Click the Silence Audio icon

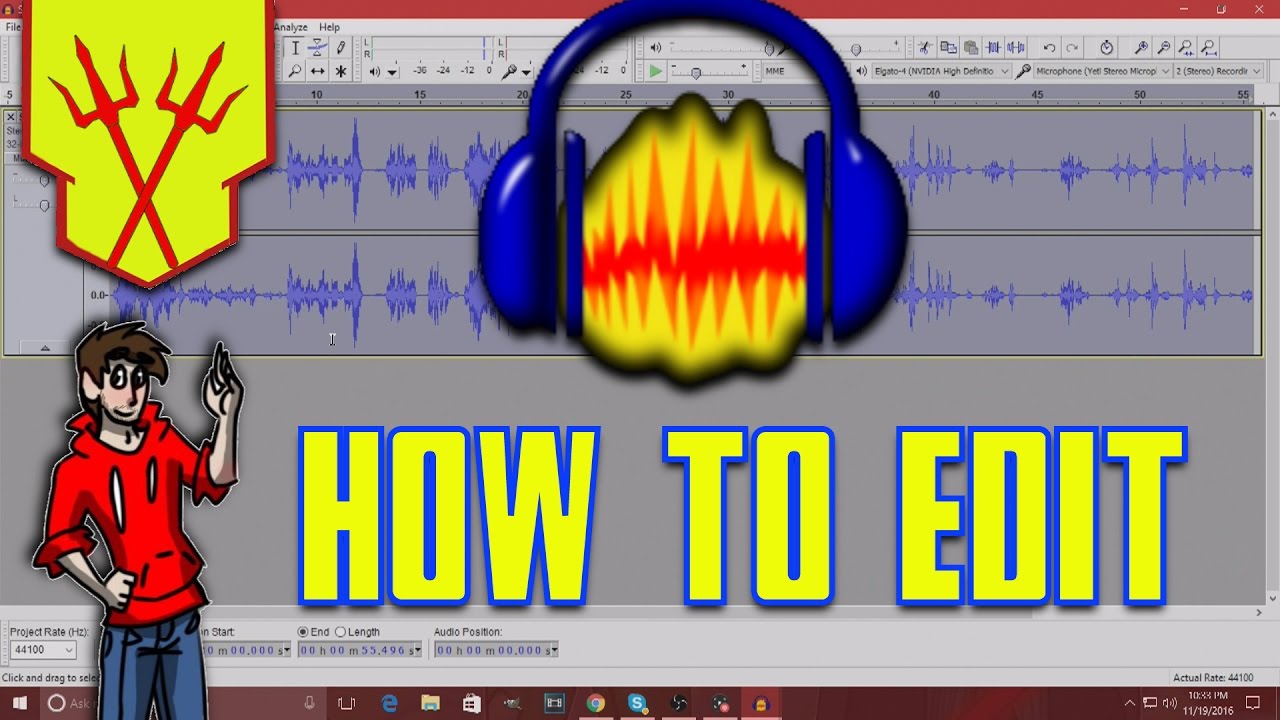pyautogui.click(x=1017, y=48)
